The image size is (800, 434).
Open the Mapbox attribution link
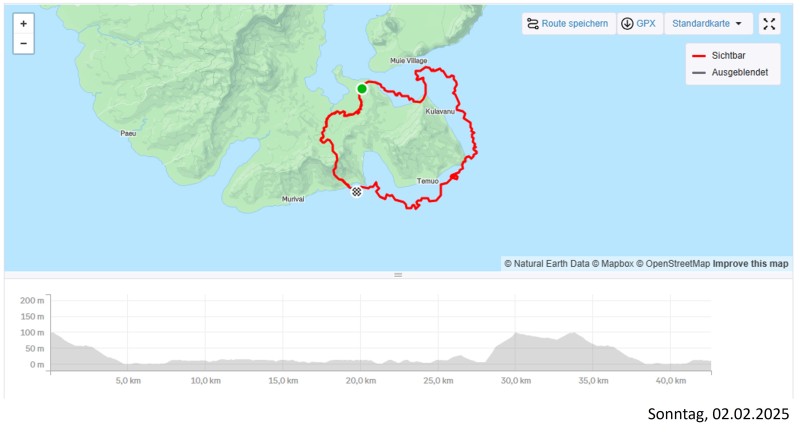(x=615, y=264)
